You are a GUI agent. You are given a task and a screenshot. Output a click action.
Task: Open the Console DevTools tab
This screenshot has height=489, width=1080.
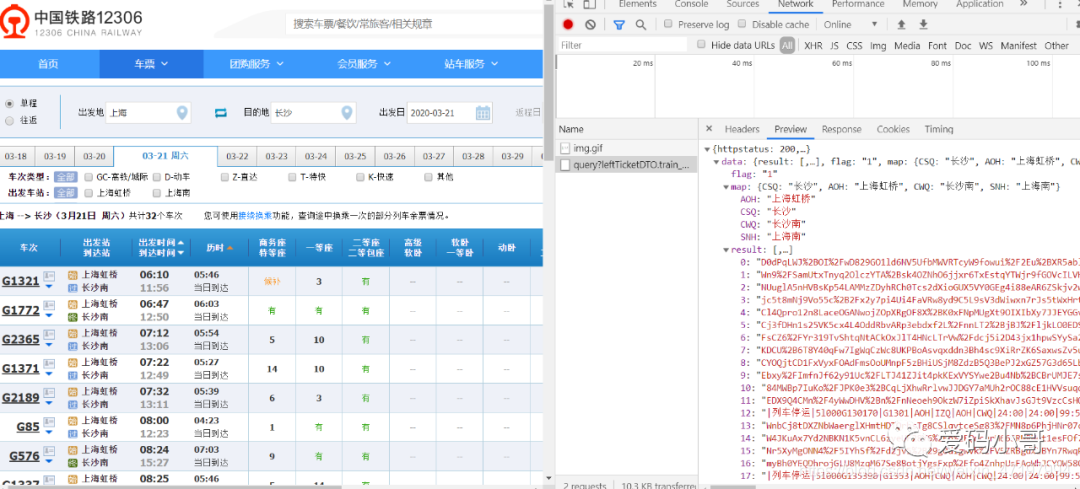click(x=691, y=4)
